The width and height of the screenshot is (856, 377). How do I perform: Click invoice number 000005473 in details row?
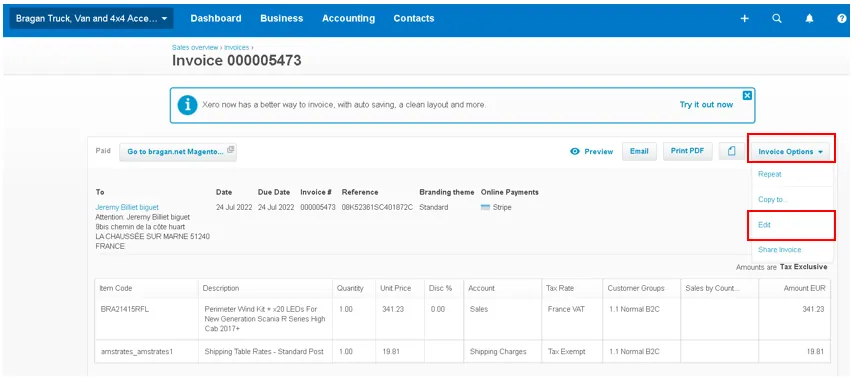[x=318, y=207]
